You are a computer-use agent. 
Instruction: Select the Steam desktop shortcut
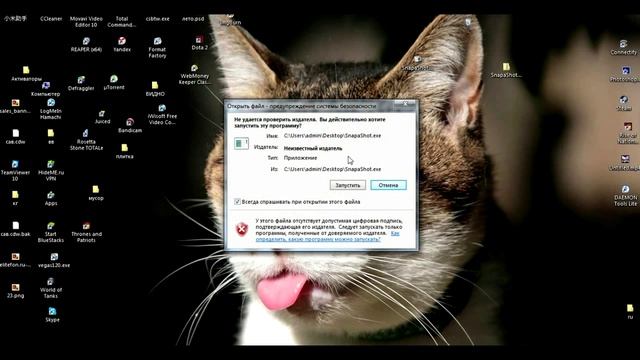(624, 103)
